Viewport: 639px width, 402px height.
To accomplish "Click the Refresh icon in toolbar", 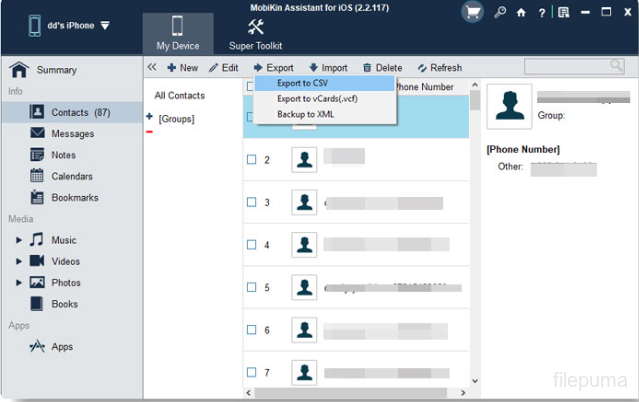I will tap(422, 68).
